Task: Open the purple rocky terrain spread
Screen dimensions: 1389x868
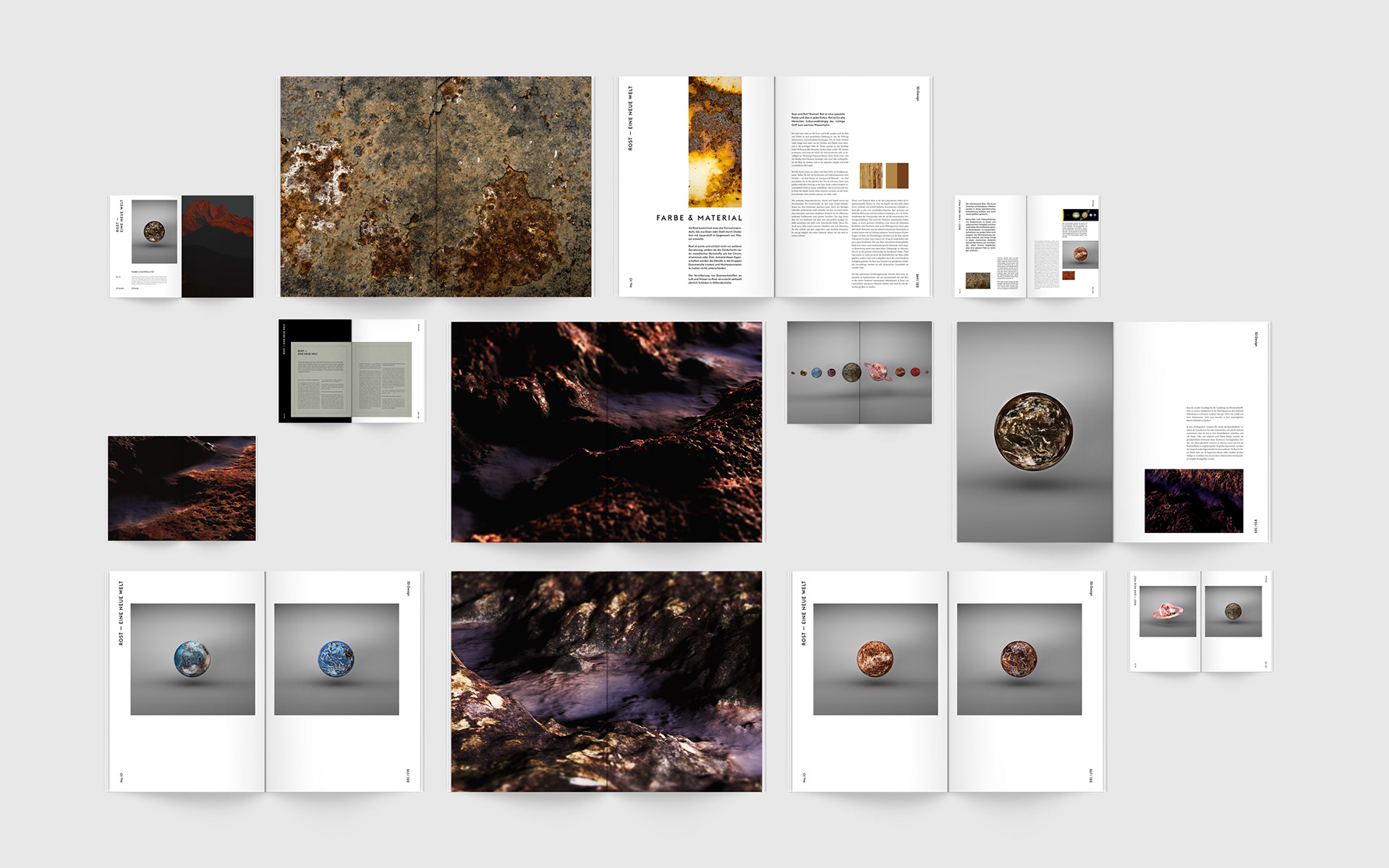Action: point(606,681)
